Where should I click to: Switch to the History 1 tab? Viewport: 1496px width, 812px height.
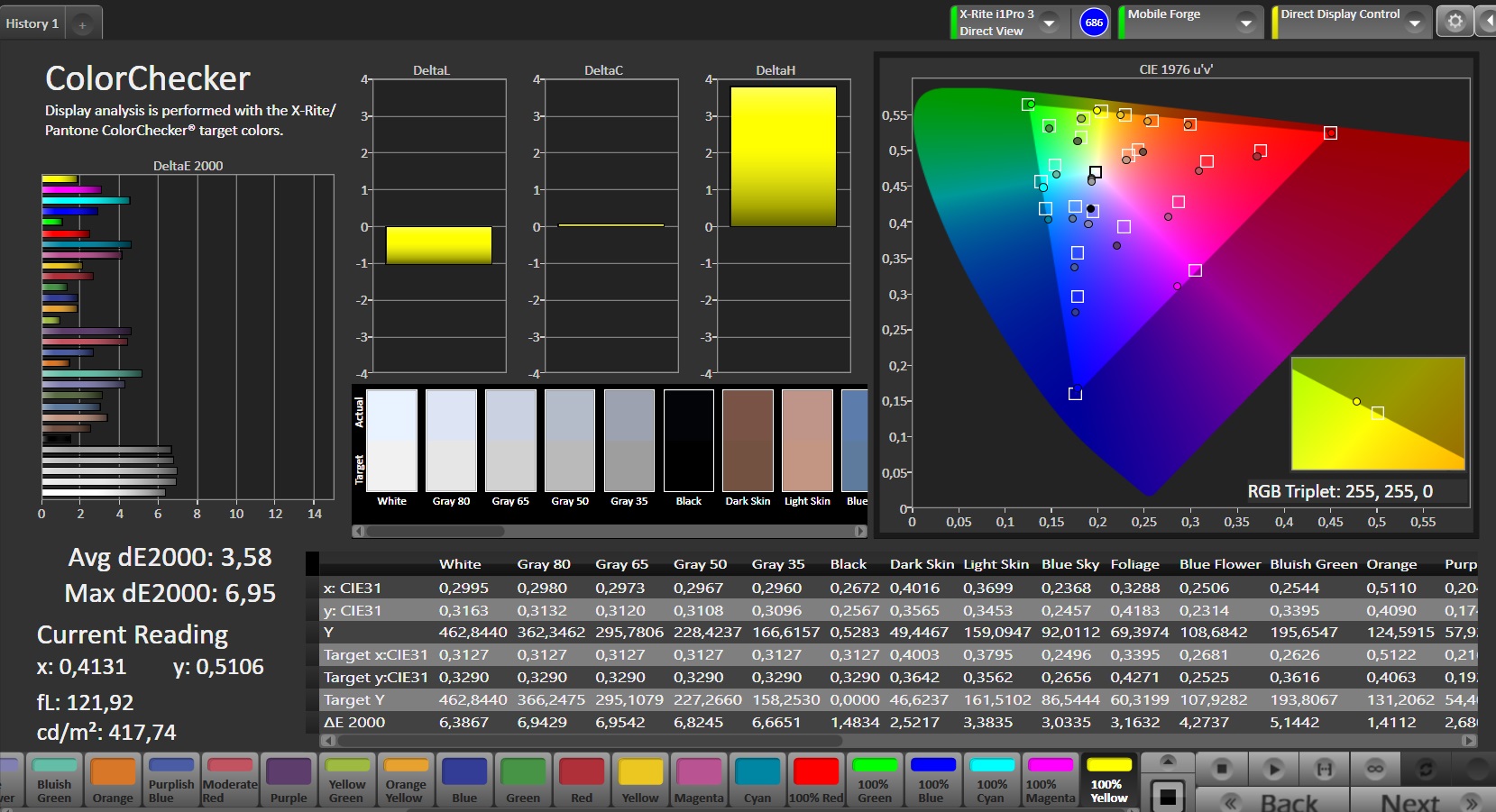[32, 23]
